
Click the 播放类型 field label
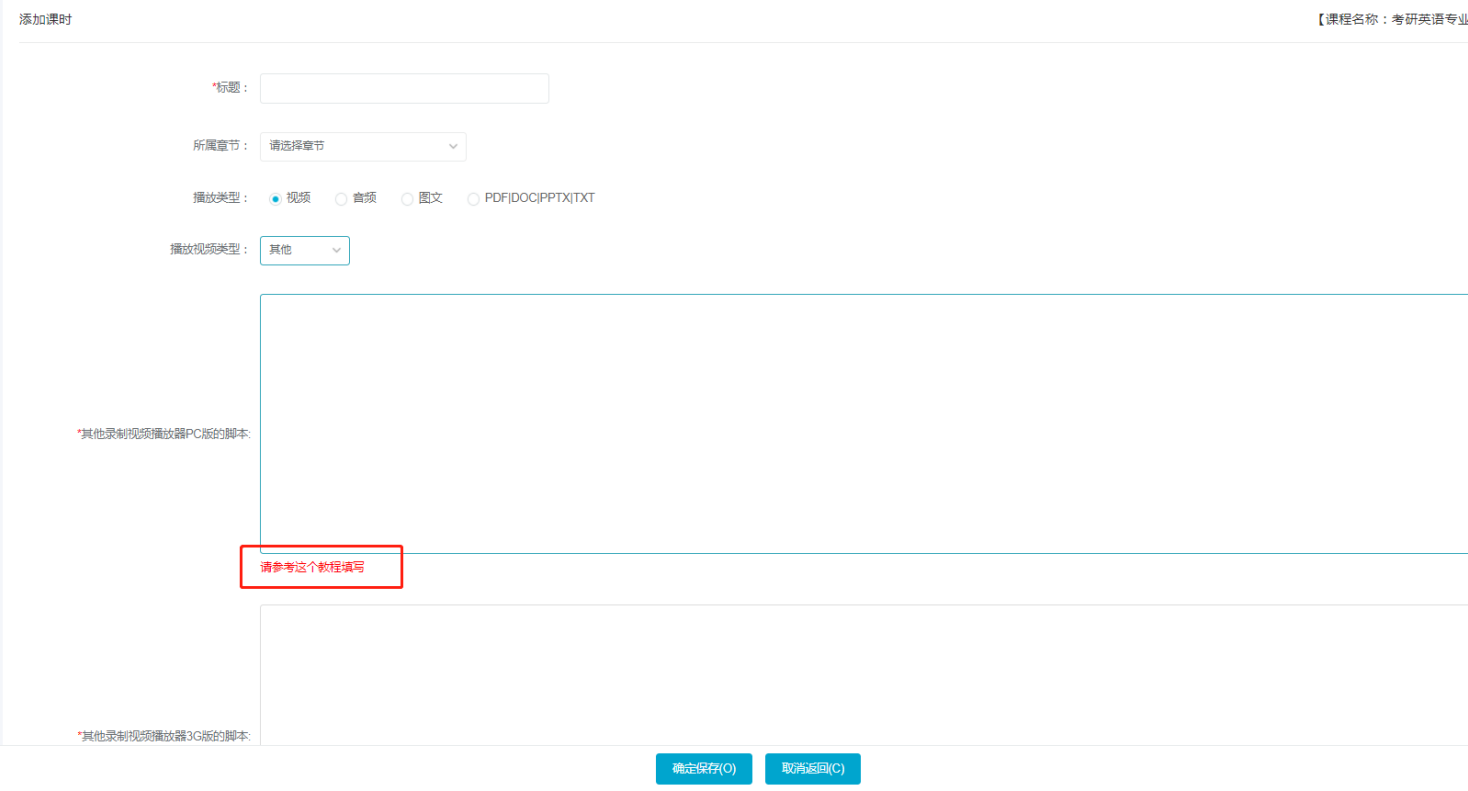click(220, 198)
